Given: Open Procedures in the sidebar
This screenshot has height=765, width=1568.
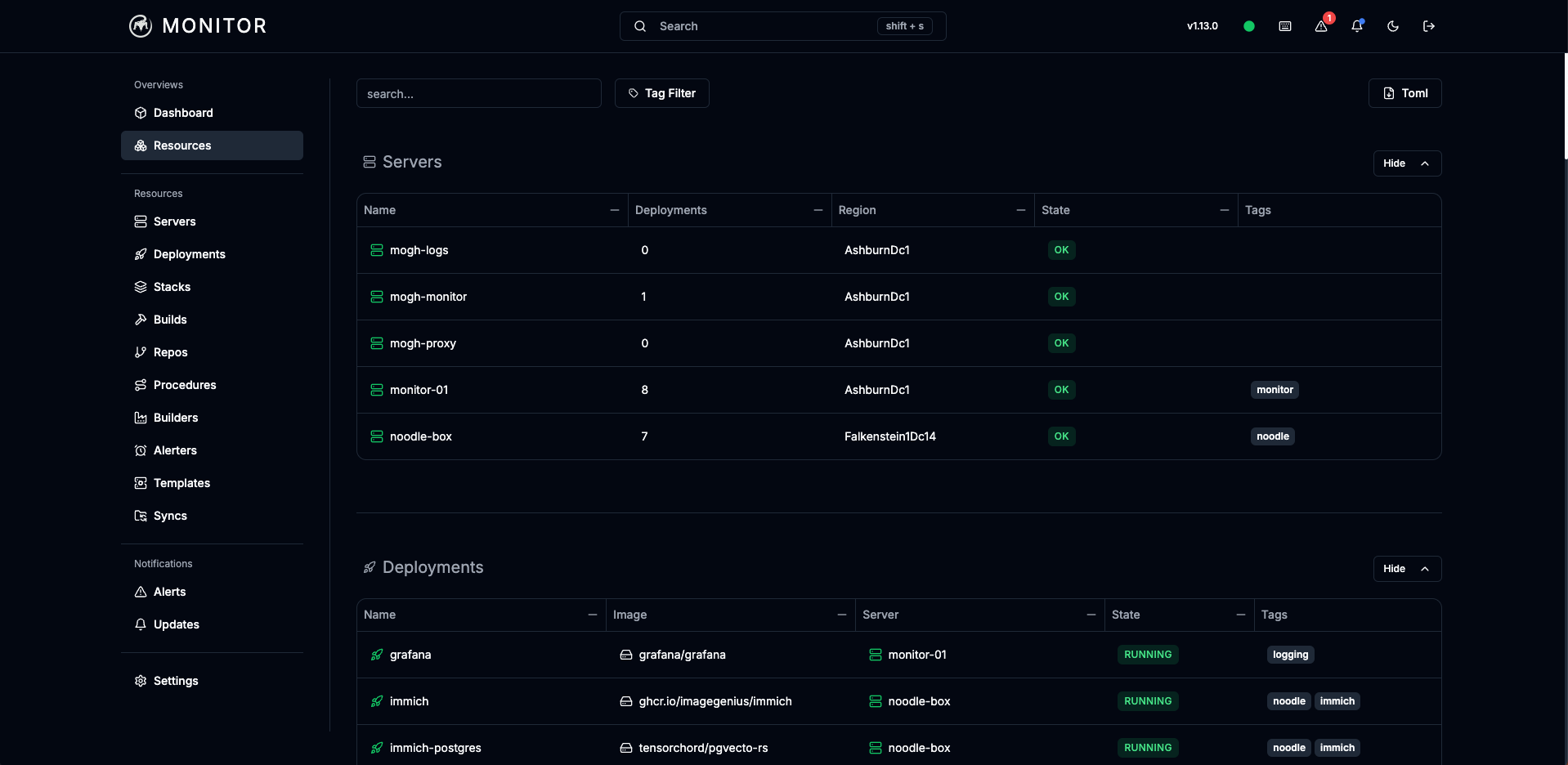Looking at the screenshot, I should point(212,385).
